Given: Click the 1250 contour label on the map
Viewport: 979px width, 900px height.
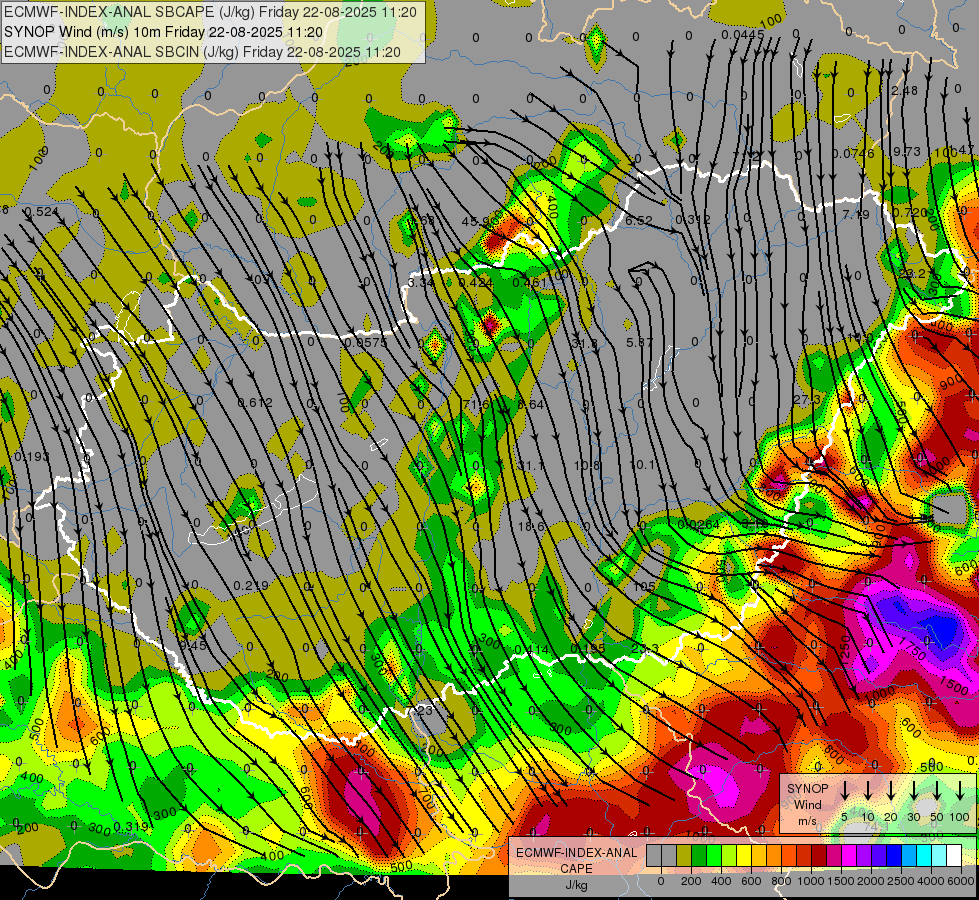Looking at the screenshot, I should [846, 650].
